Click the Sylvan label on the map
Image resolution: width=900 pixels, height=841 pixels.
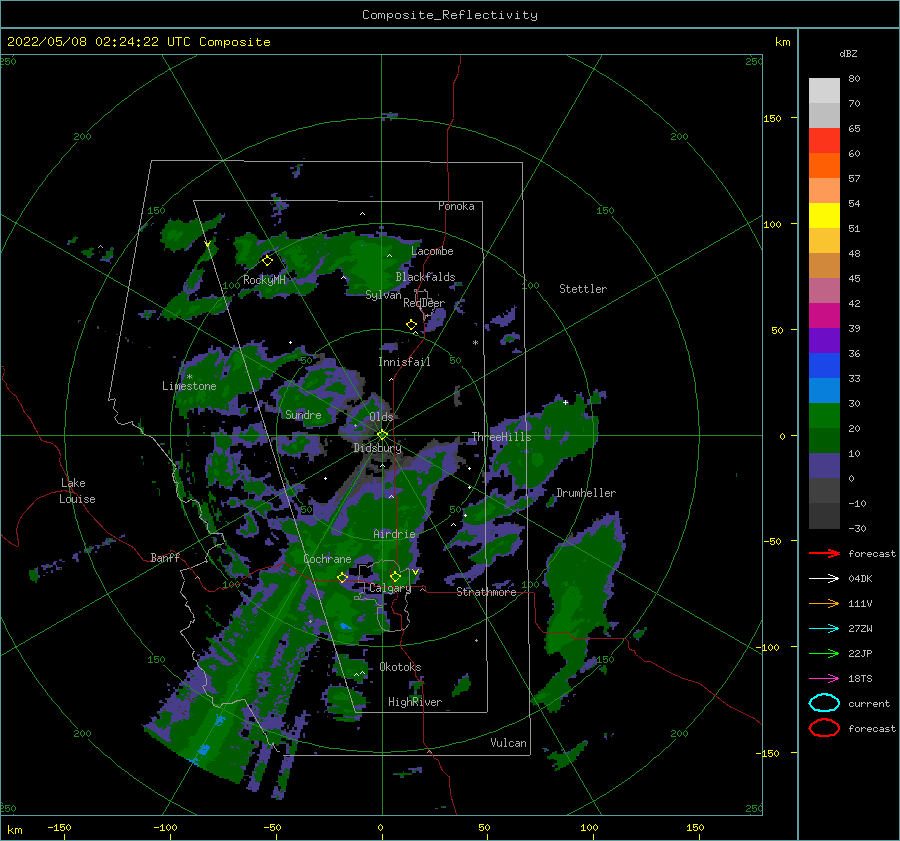point(383,295)
